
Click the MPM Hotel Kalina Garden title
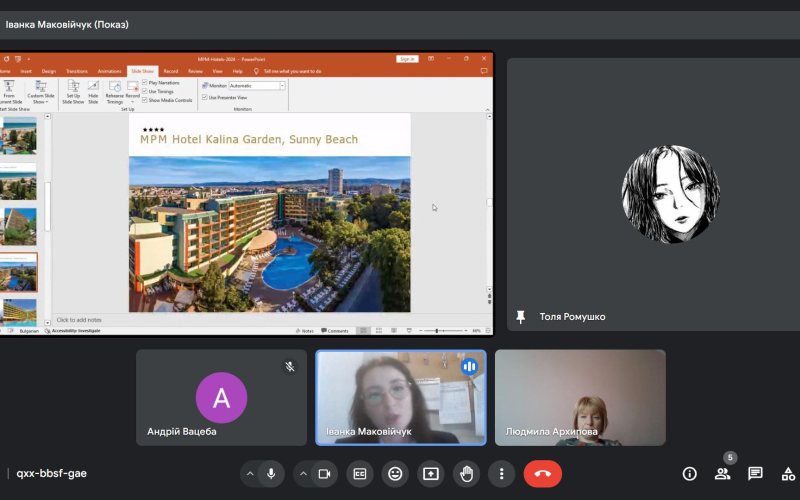tap(249, 139)
